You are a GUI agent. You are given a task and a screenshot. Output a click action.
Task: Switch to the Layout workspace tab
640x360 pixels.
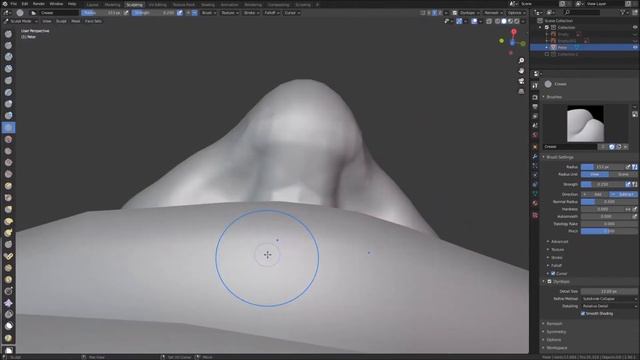pos(93,4)
